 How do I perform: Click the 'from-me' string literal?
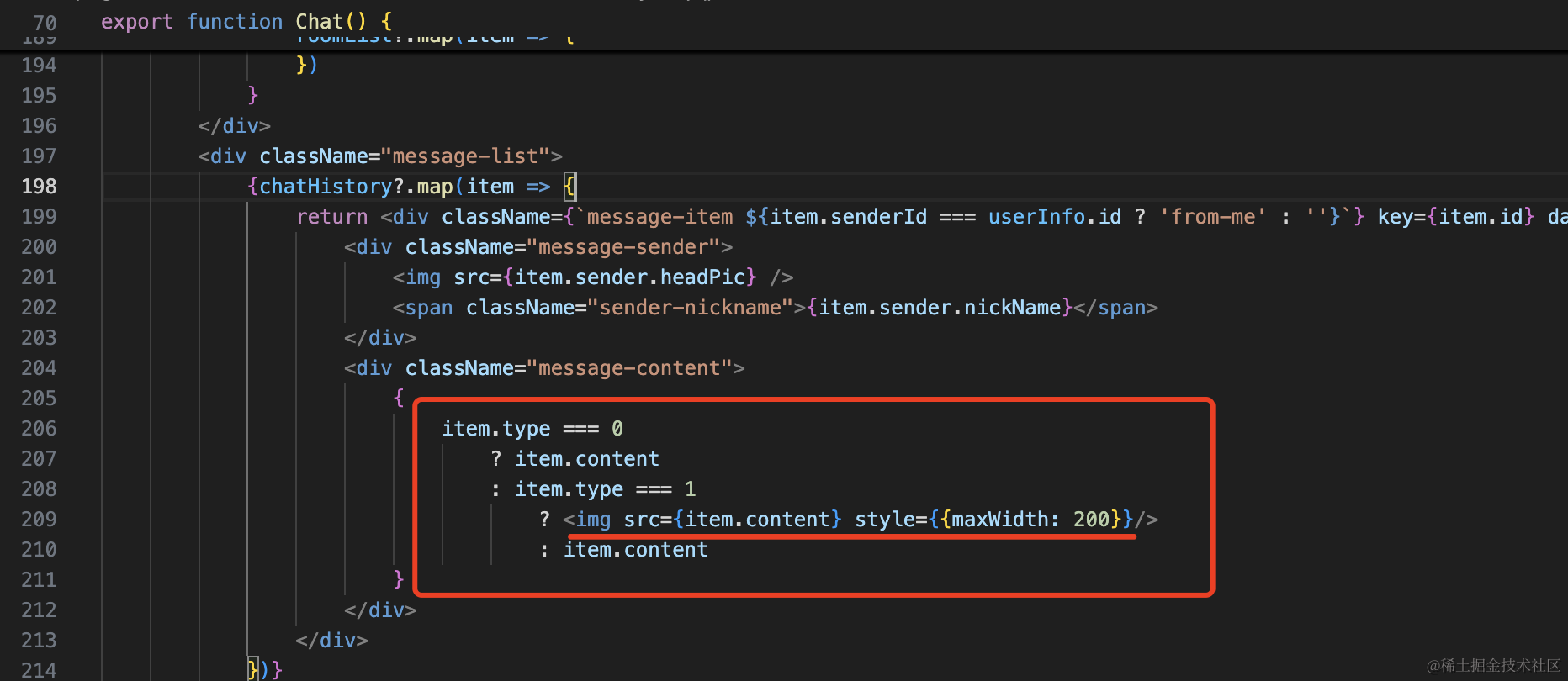click(1212, 217)
